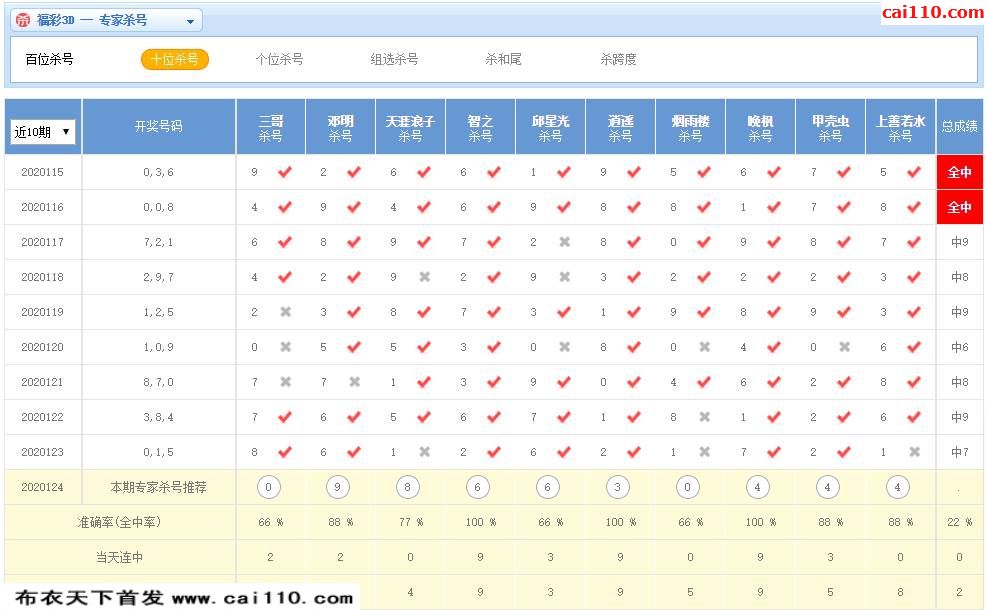Click the gray cross for 甲壳虫 in row 2020120

[845, 347]
